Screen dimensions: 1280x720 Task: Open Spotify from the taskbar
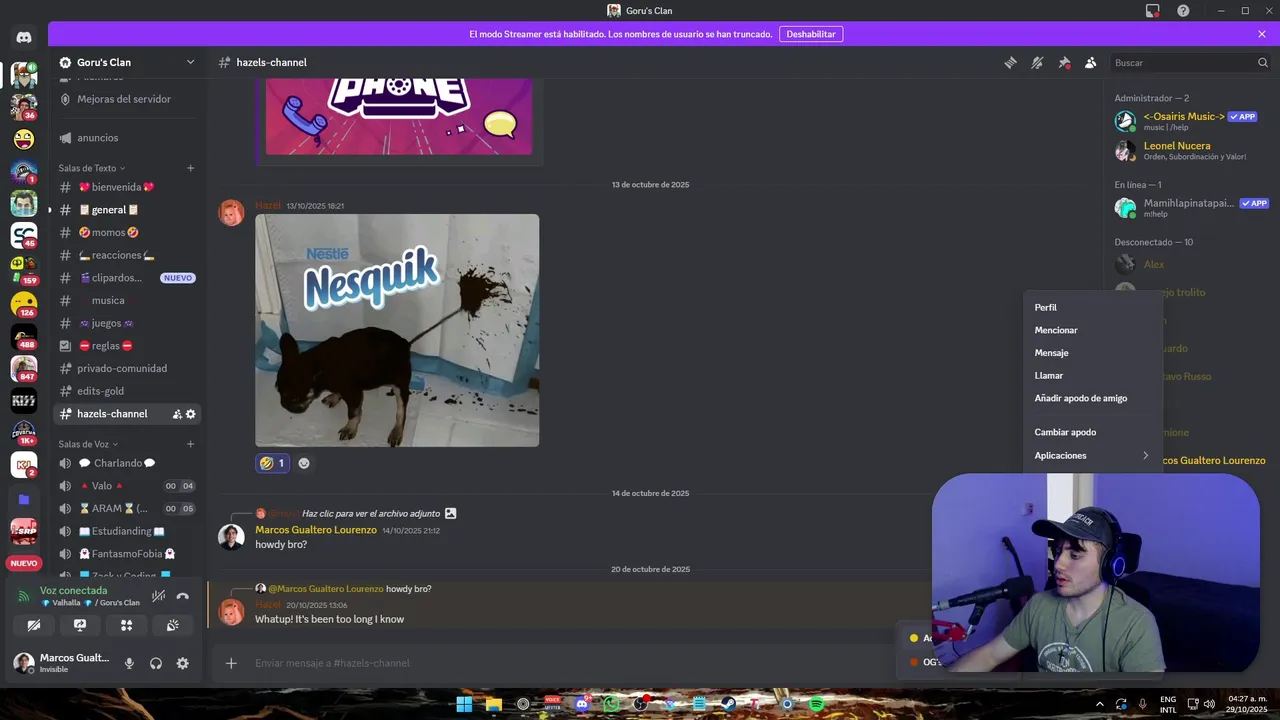[x=816, y=704]
